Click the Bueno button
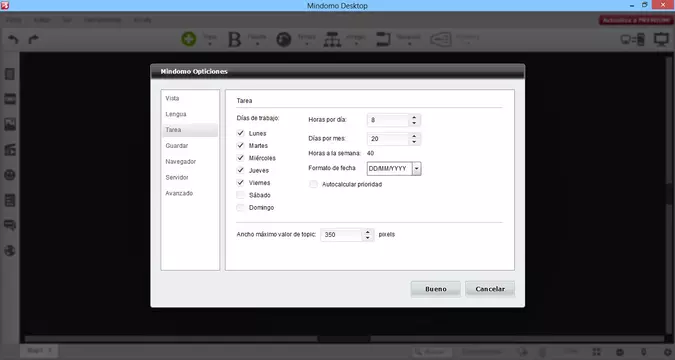This screenshot has width=675, height=360. [x=436, y=289]
